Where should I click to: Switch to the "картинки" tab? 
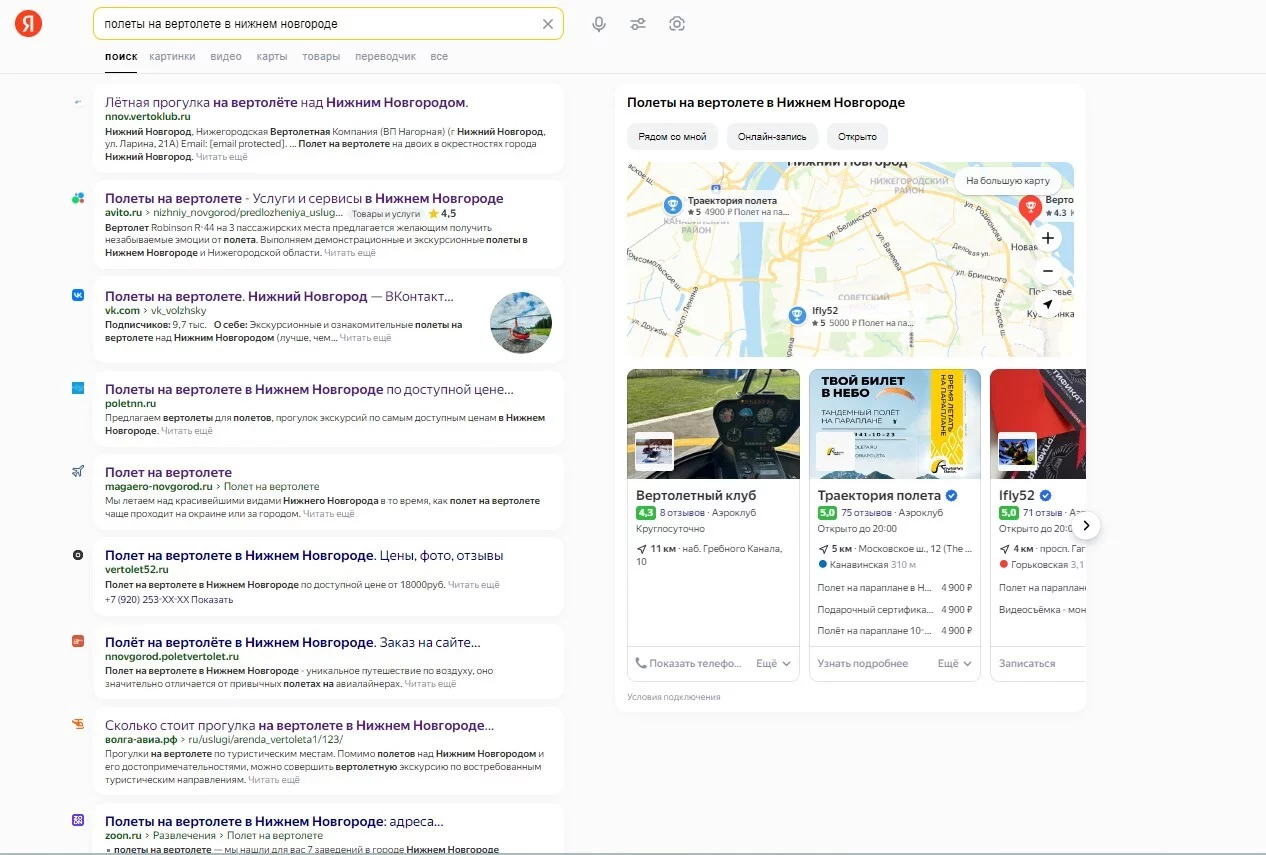click(x=172, y=57)
